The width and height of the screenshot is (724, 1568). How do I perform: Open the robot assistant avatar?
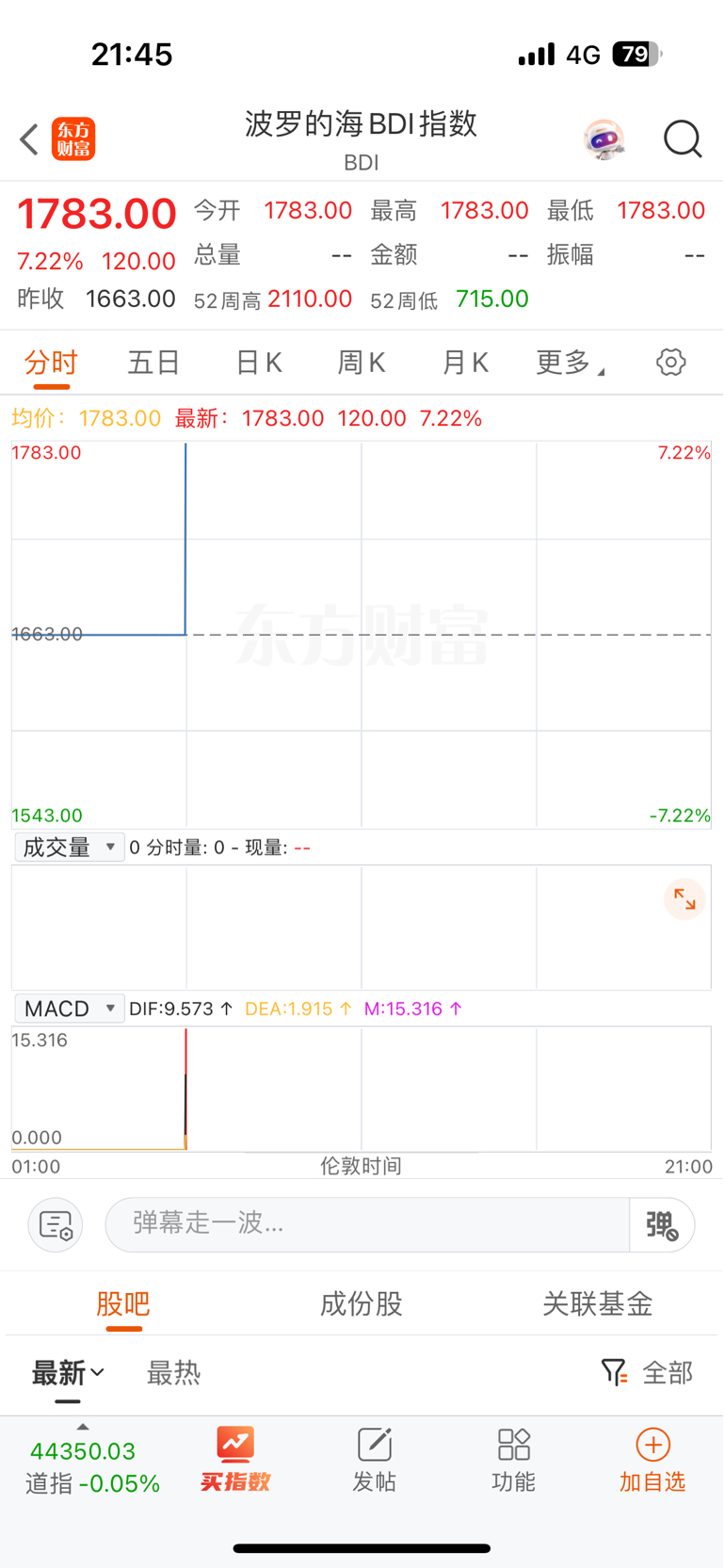point(603,140)
